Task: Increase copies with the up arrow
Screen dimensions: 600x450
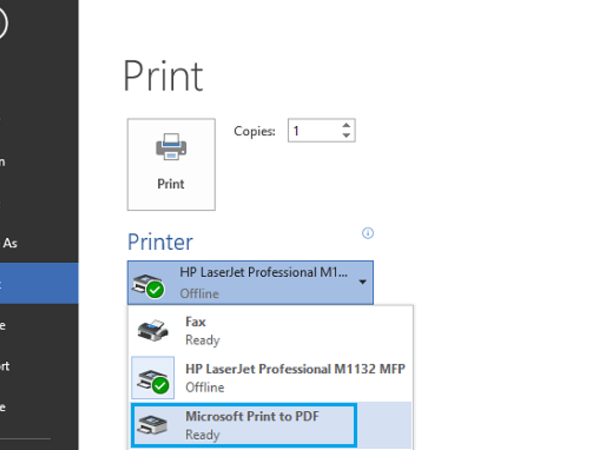Action: tap(346, 125)
